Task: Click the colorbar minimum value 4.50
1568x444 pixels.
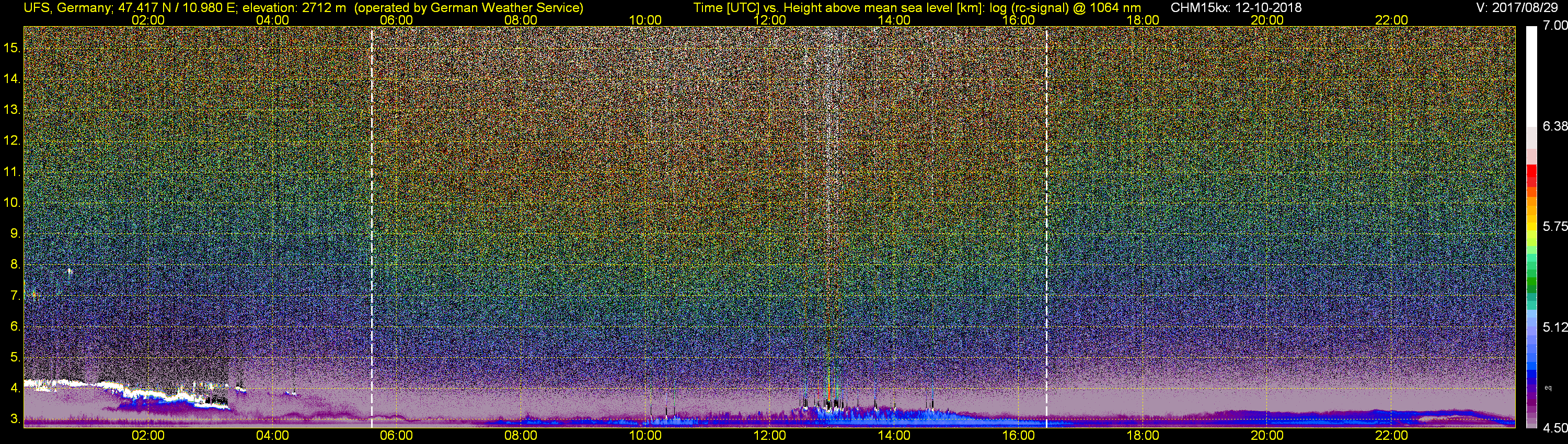Action: (1555, 428)
